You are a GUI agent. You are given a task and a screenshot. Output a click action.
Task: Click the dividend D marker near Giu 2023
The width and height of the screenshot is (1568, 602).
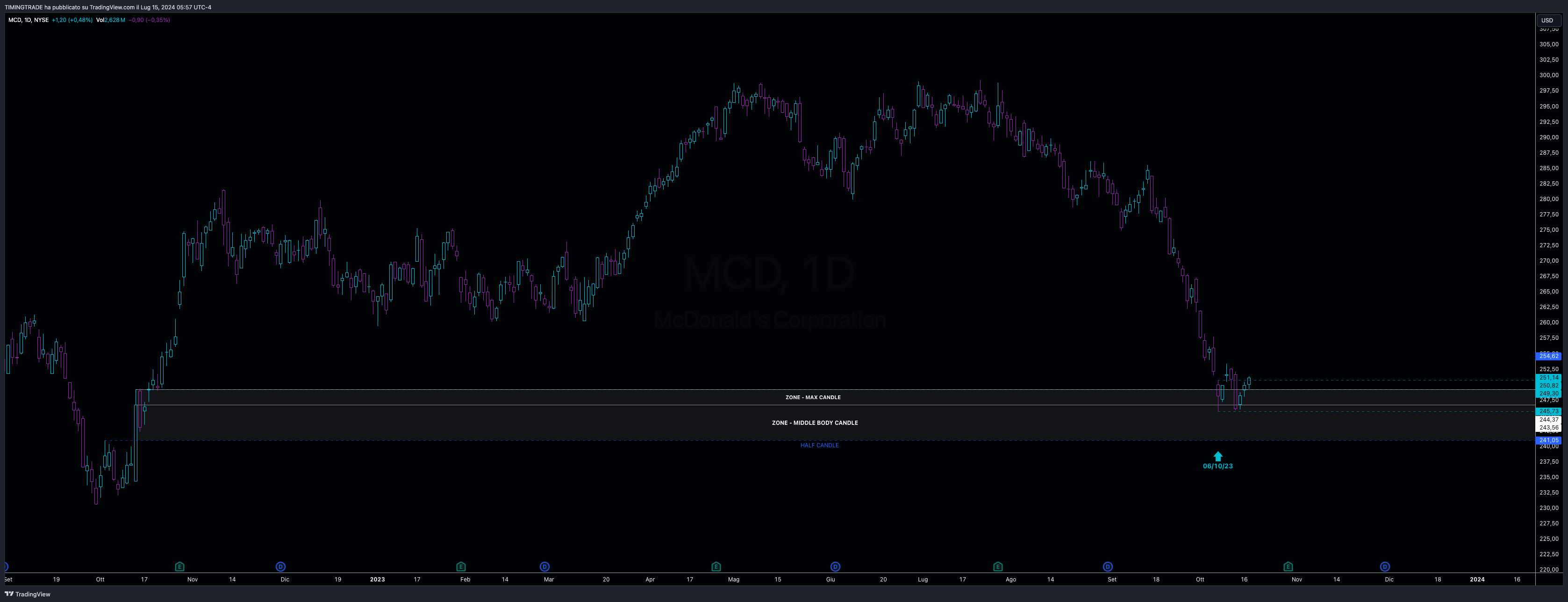835,566
